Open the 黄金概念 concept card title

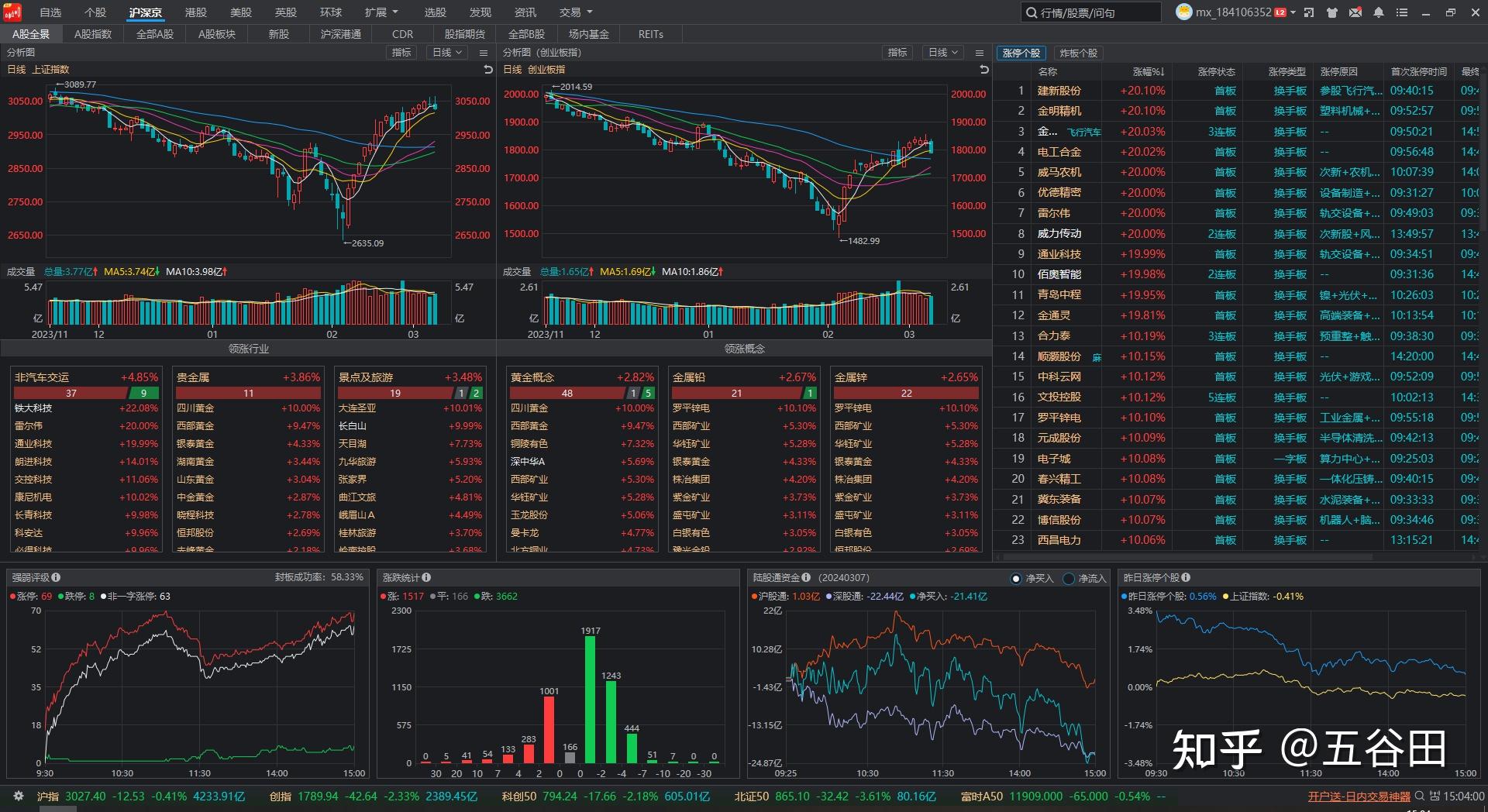[532, 377]
